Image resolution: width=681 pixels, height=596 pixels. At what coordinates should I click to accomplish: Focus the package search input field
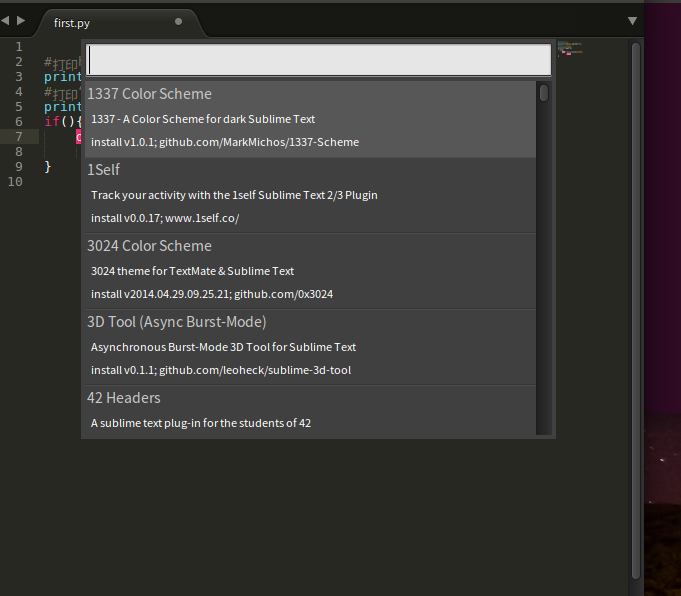pyautogui.click(x=319, y=60)
